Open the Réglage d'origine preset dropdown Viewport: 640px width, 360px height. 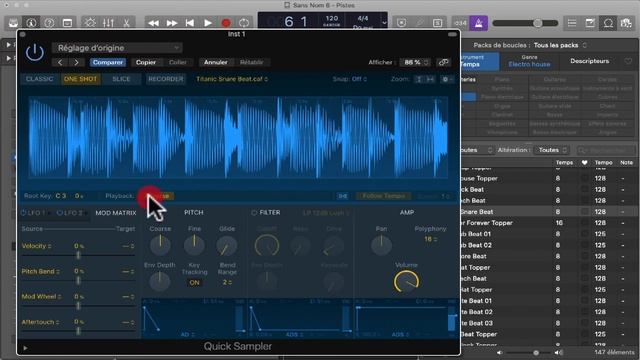tap(117, 48)
